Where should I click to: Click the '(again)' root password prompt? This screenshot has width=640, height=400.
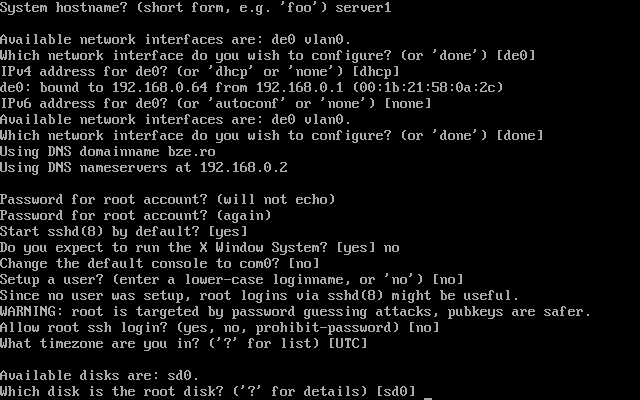point(244,216)
